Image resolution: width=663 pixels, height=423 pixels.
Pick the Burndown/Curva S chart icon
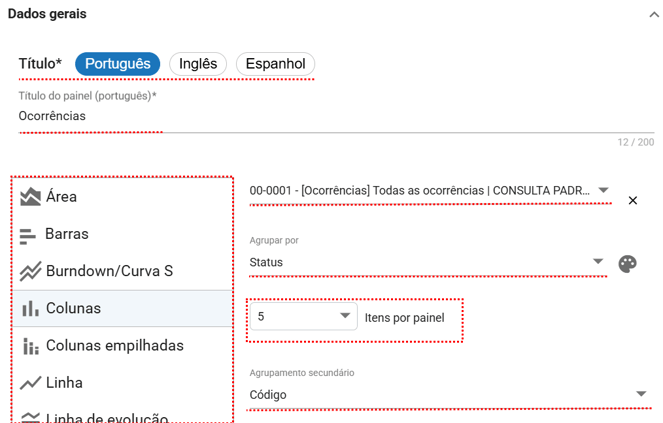click(30, 271)
